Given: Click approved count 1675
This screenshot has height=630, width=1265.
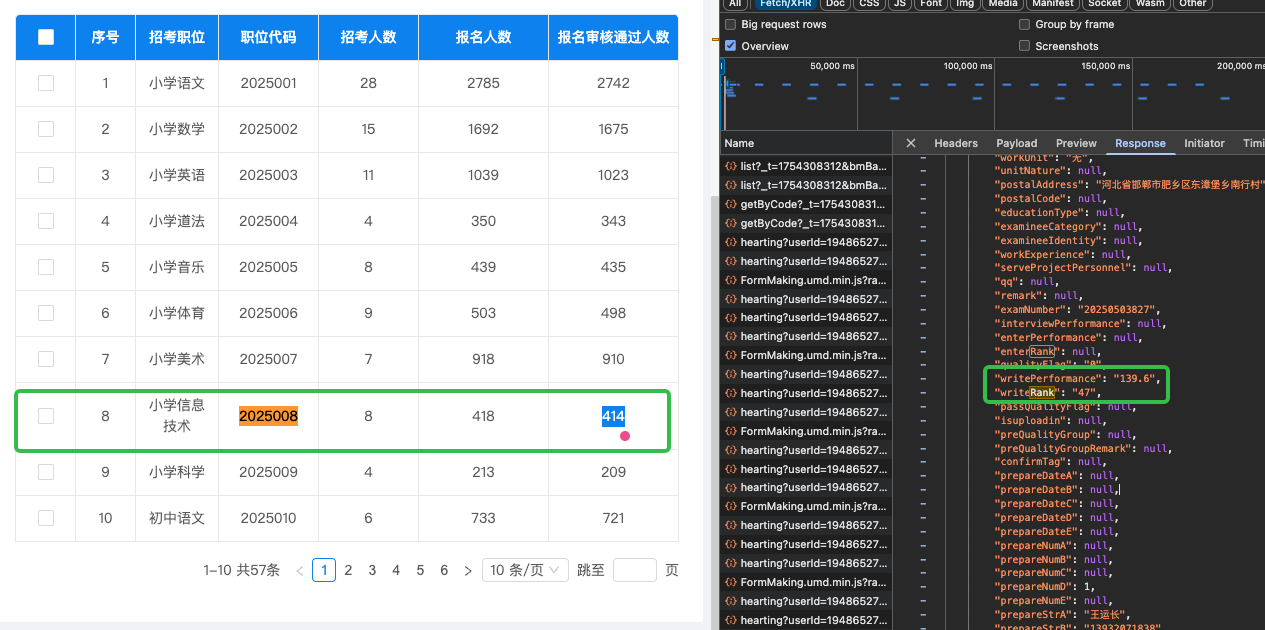Looking at the screenshot, I should coord(613,129).
